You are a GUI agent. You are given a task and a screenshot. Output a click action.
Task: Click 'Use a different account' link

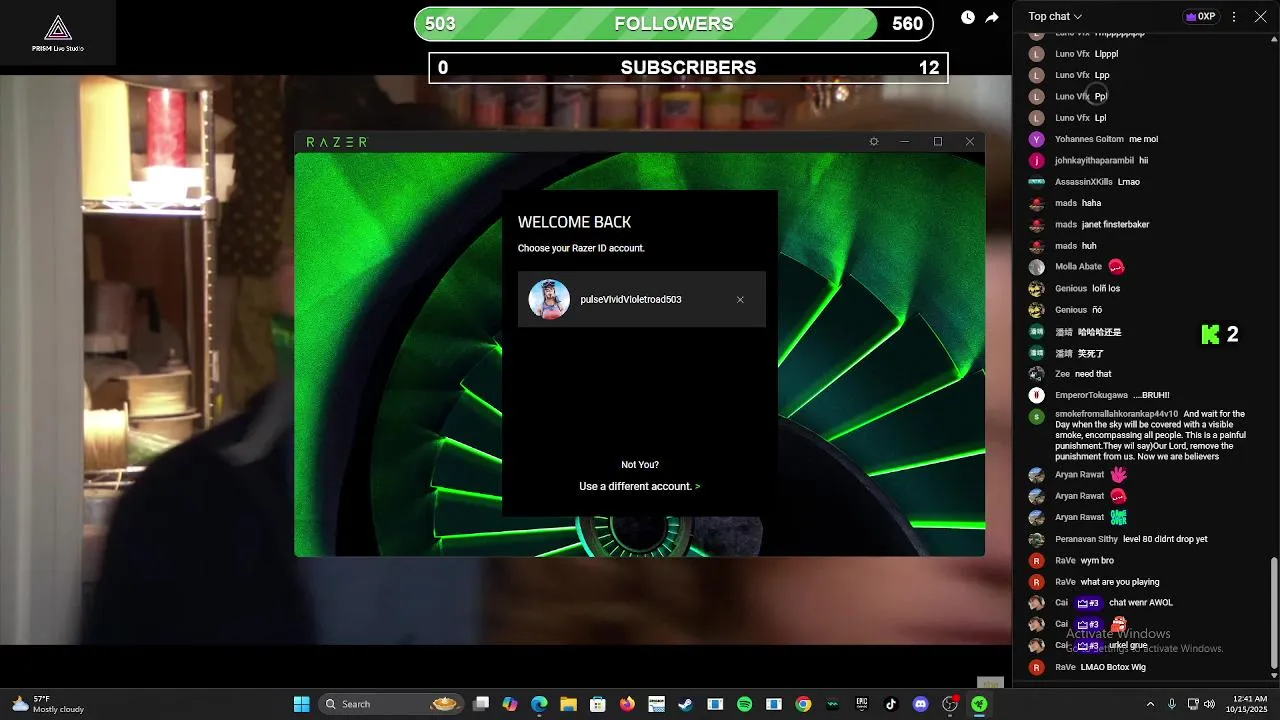(640, 486)
